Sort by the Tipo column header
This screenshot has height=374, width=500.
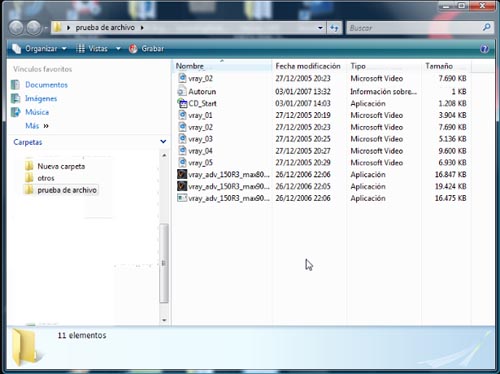[383, 66]
